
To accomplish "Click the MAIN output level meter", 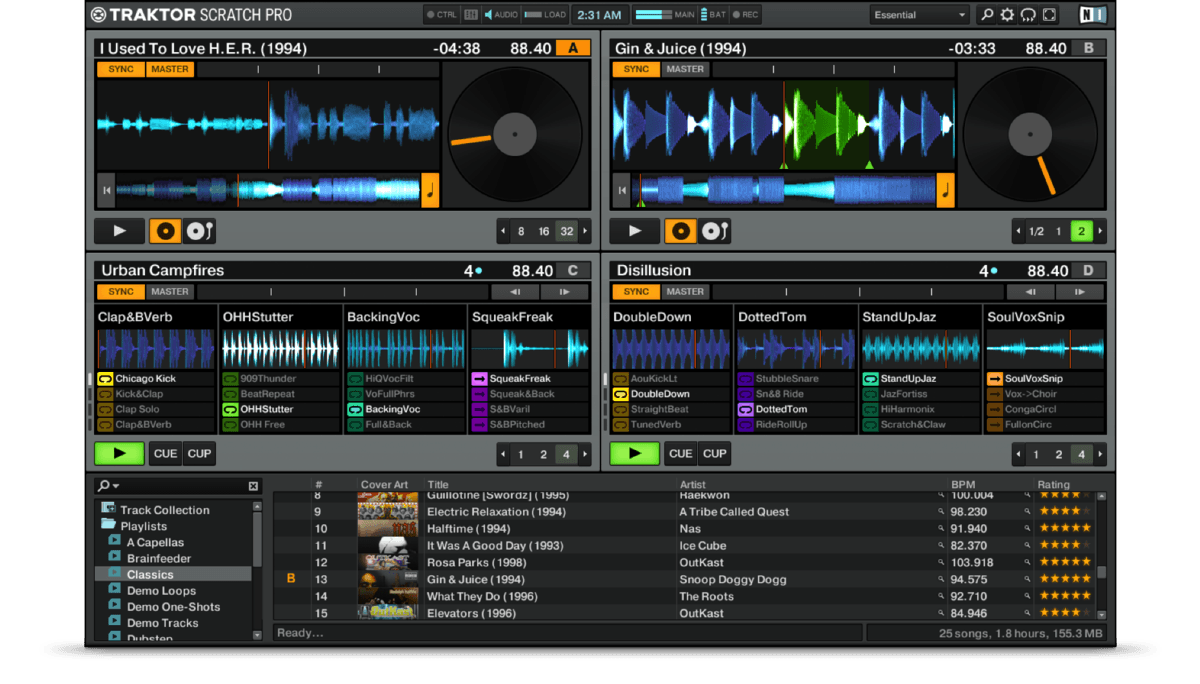I will coord(654,15).
